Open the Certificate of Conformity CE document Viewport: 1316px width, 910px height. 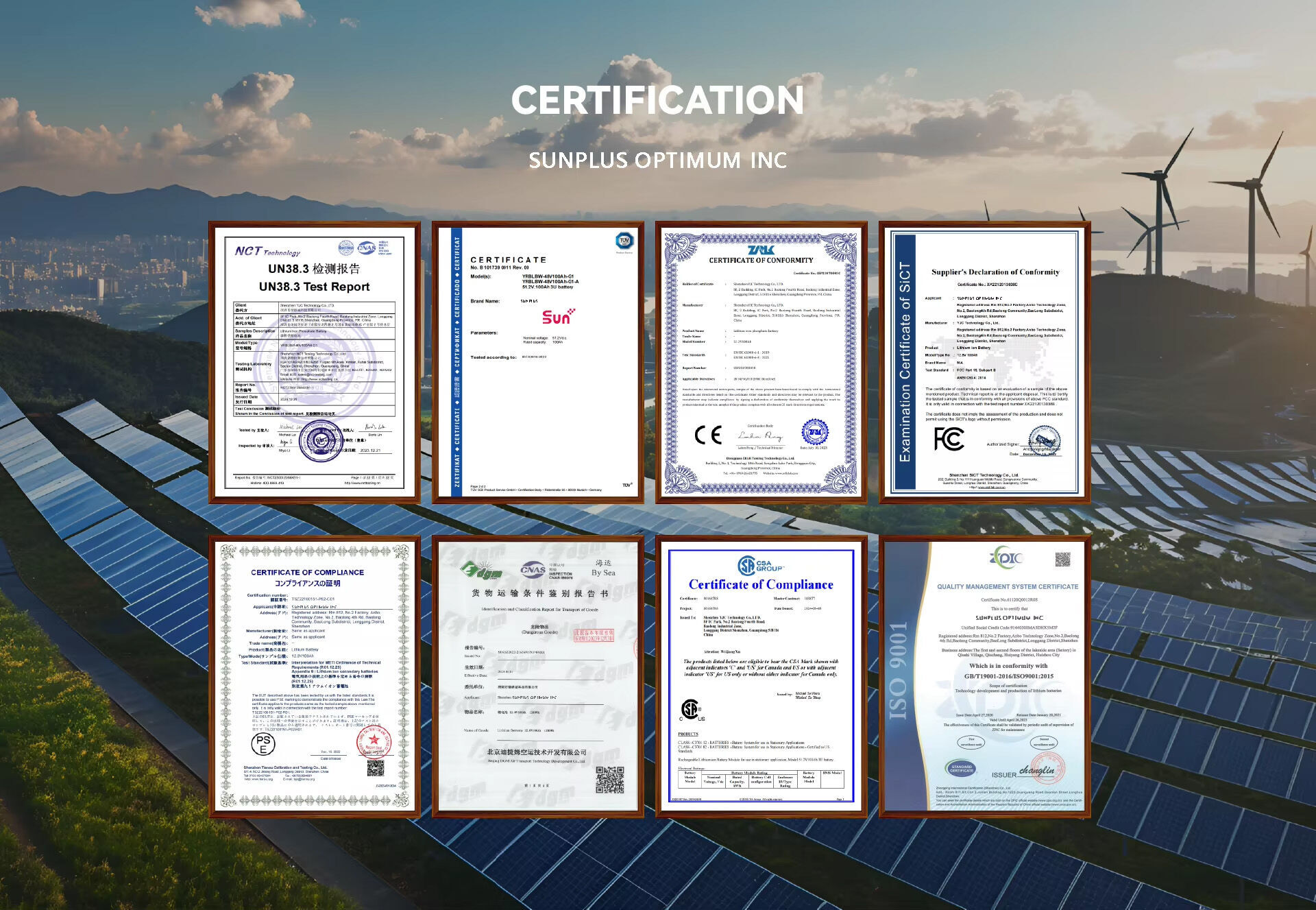(761, 362)
